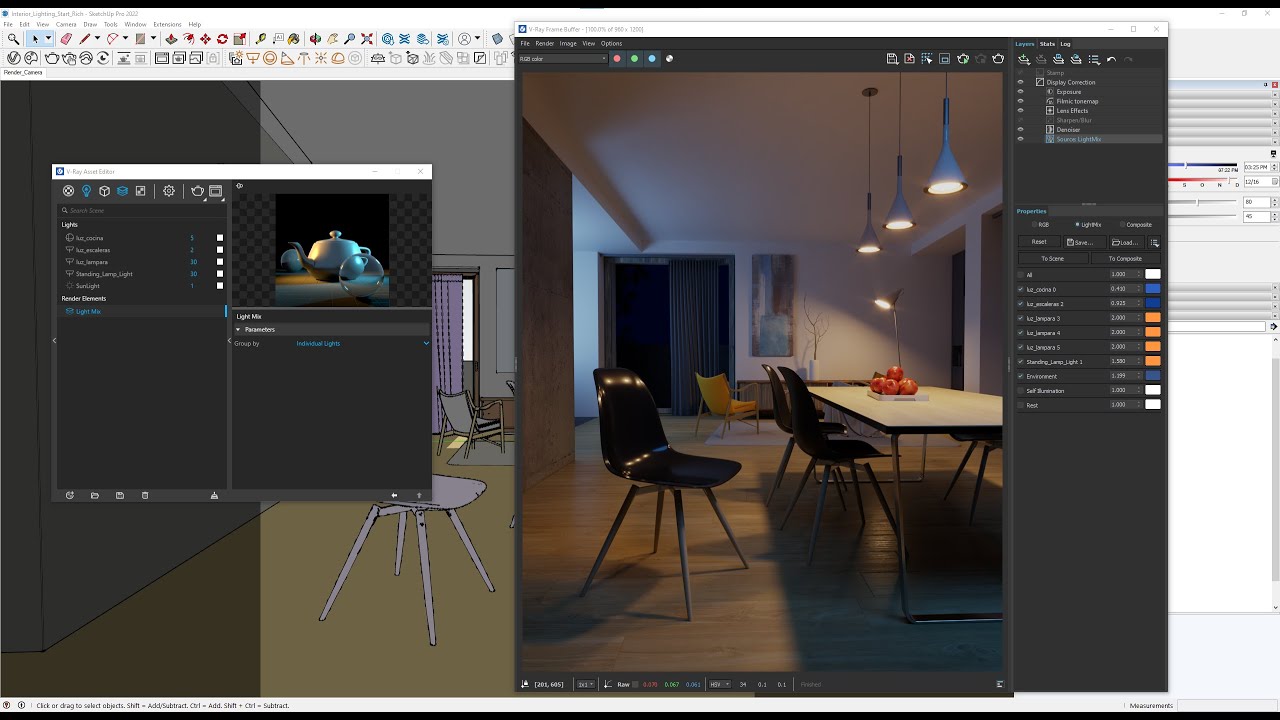Choose the Push/Pull tool in SketchUp
The height and width of the screenshot is (720, 1280).
pos(172,39)
